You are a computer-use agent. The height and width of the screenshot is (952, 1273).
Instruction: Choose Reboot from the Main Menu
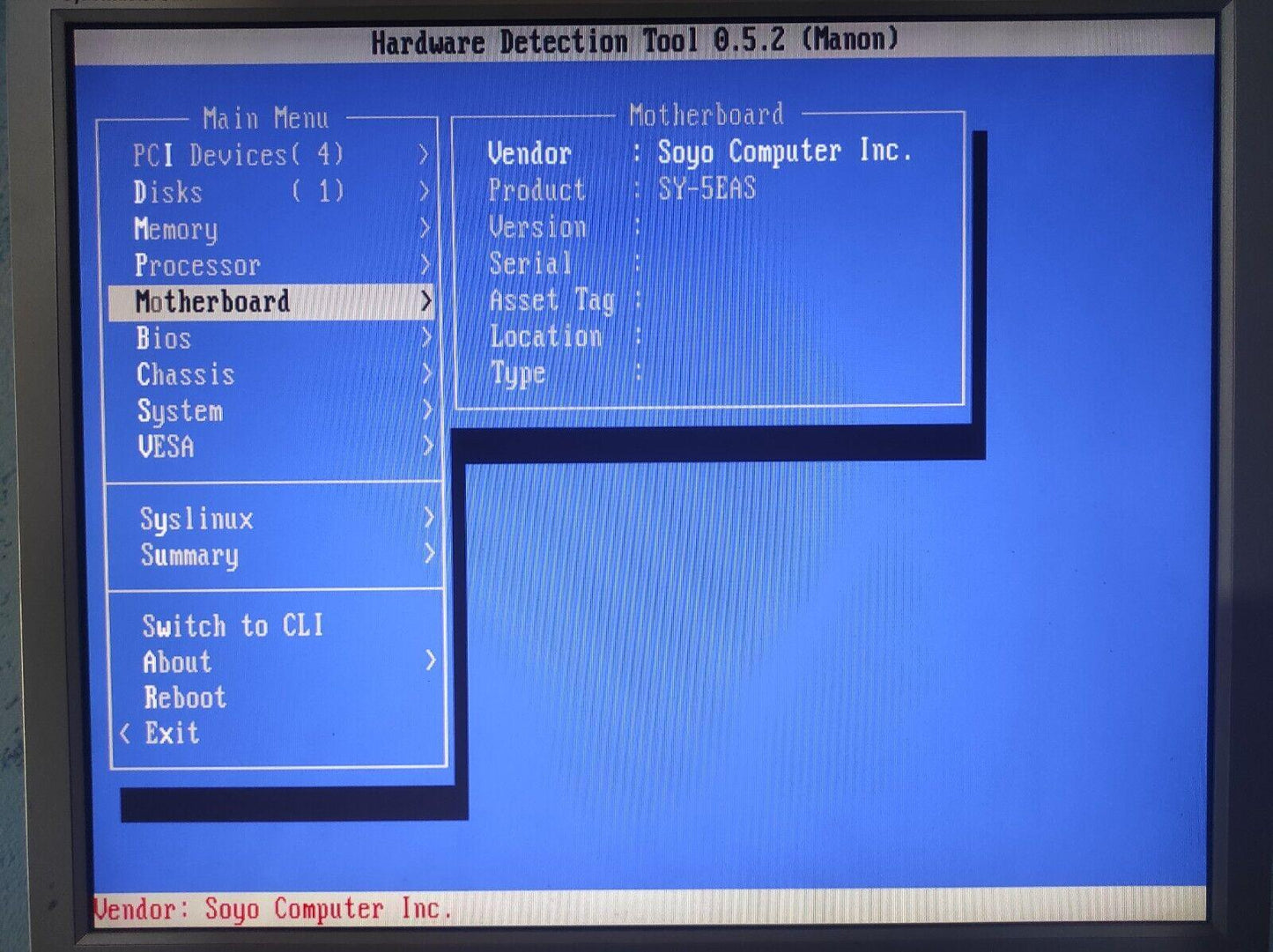(185, 697)
